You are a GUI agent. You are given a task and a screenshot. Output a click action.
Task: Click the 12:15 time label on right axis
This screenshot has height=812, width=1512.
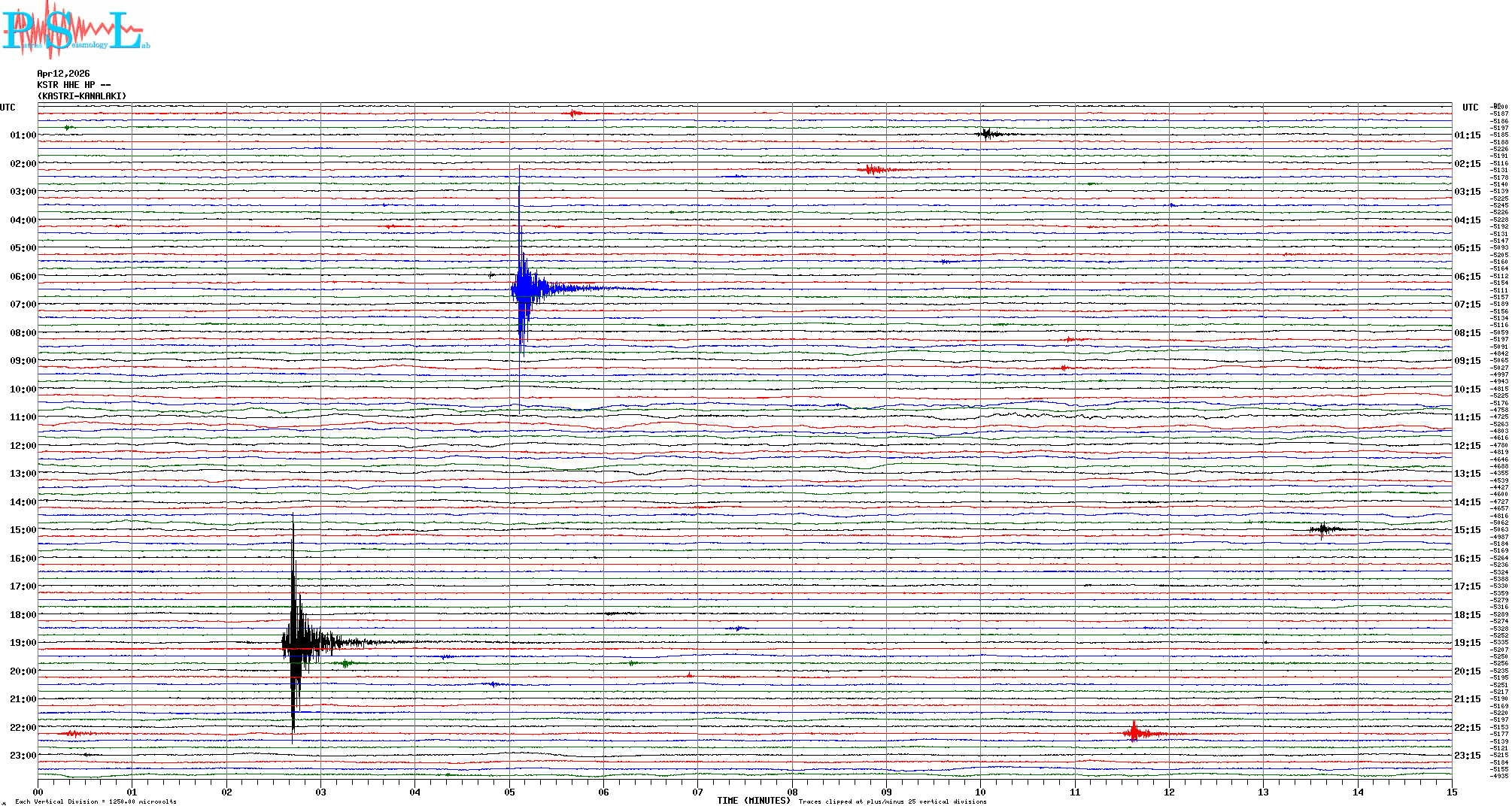(x=1467, y=446)
